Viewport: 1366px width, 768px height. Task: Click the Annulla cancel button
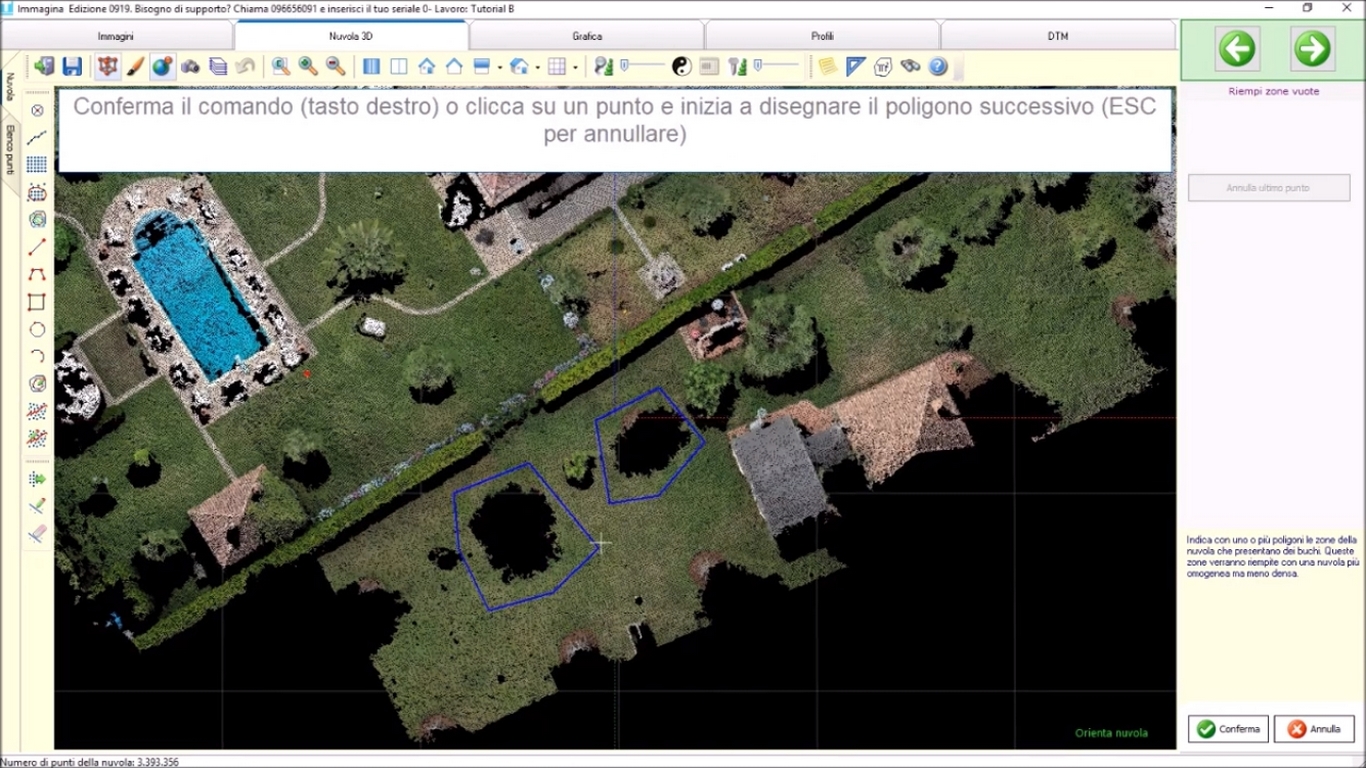click(1314, 729)
